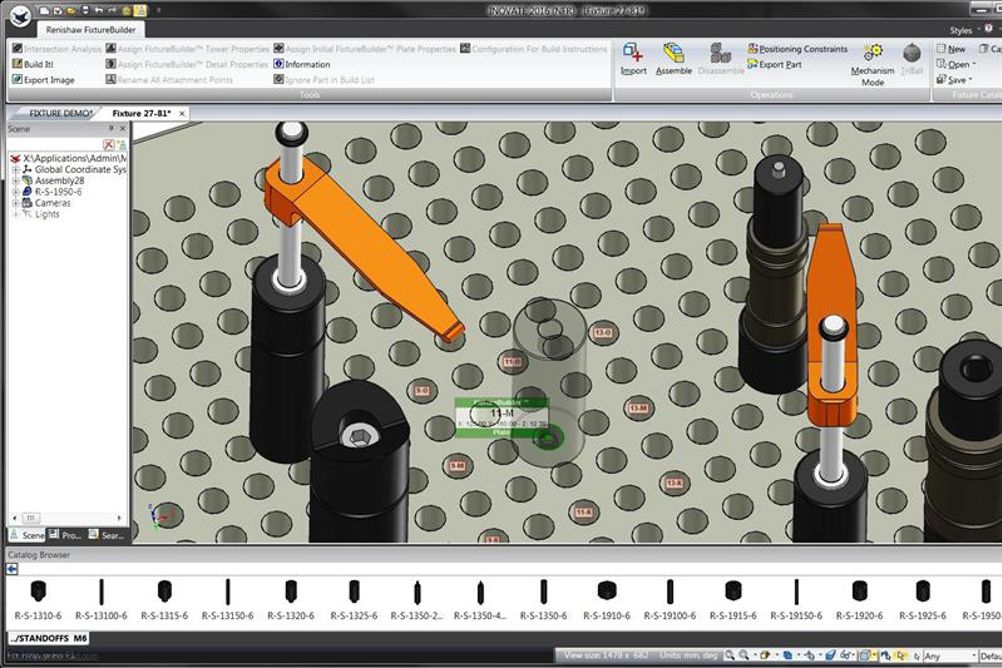1002x668 pixels.
Task: Pin the Scene panel
Action: [x=111, y=128]
